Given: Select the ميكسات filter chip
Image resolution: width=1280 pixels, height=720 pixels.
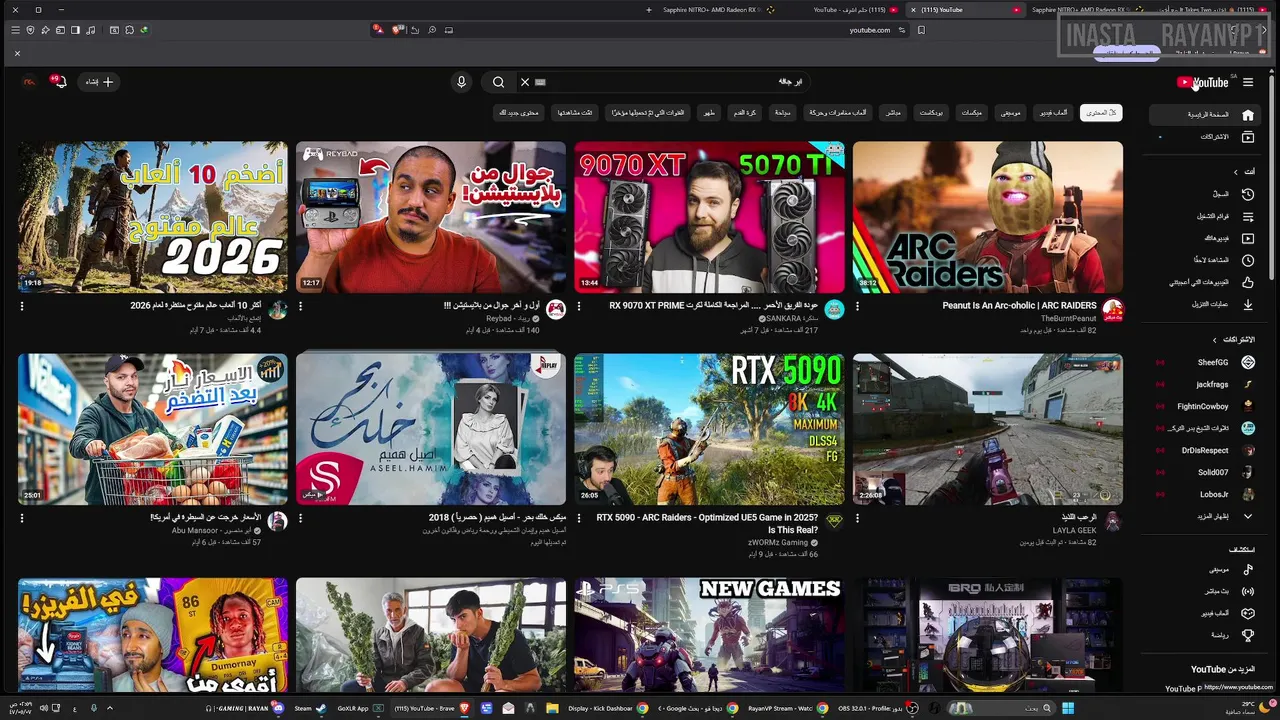Looking at the screenshot, I should coord(972,113).
